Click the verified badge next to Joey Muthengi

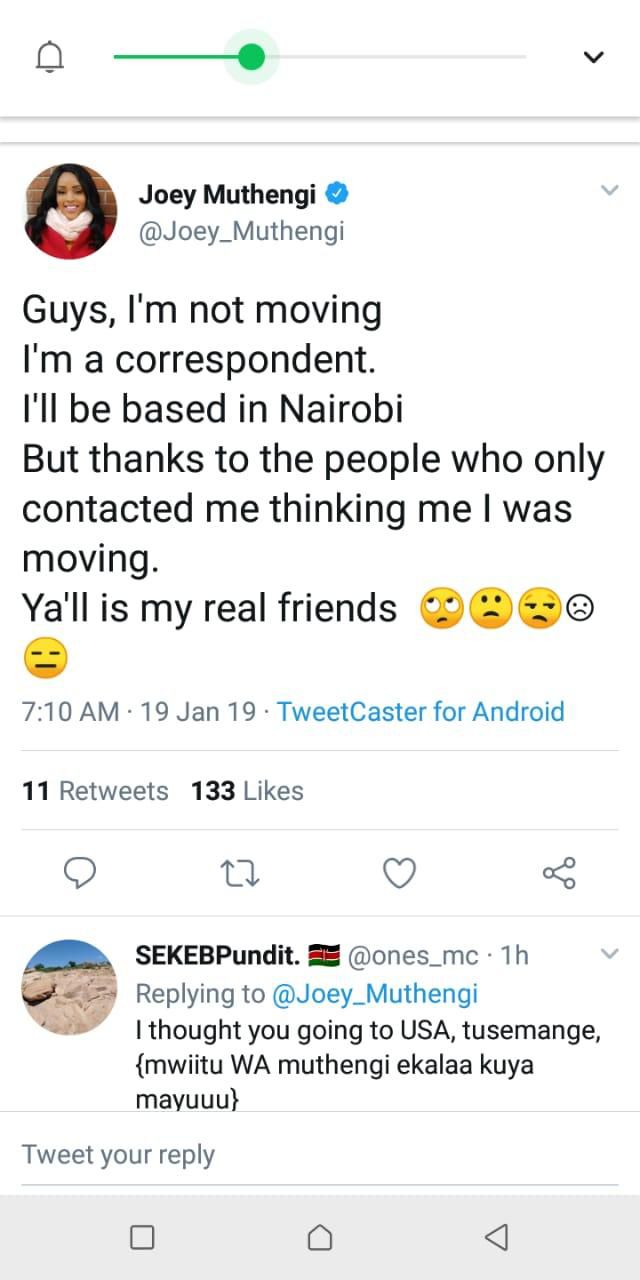point(340,192)
